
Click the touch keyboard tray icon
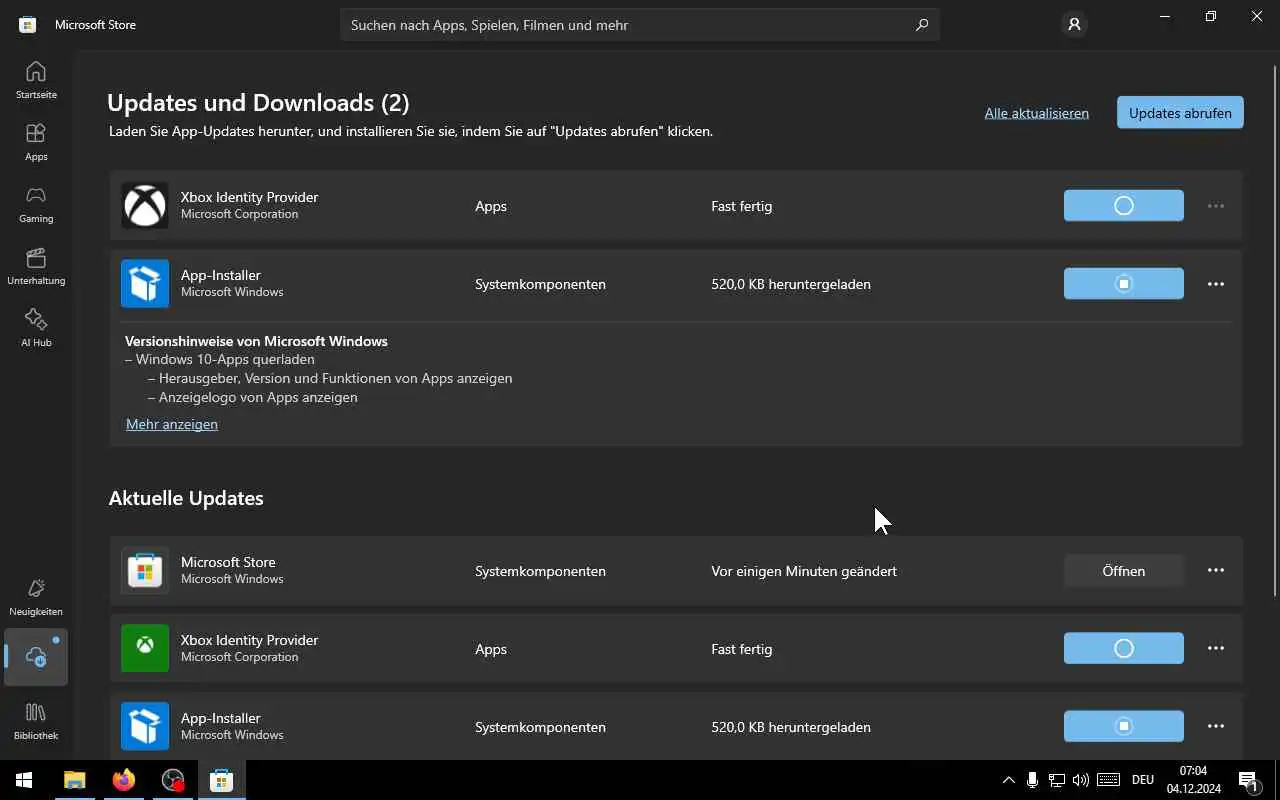[1108, 780]
